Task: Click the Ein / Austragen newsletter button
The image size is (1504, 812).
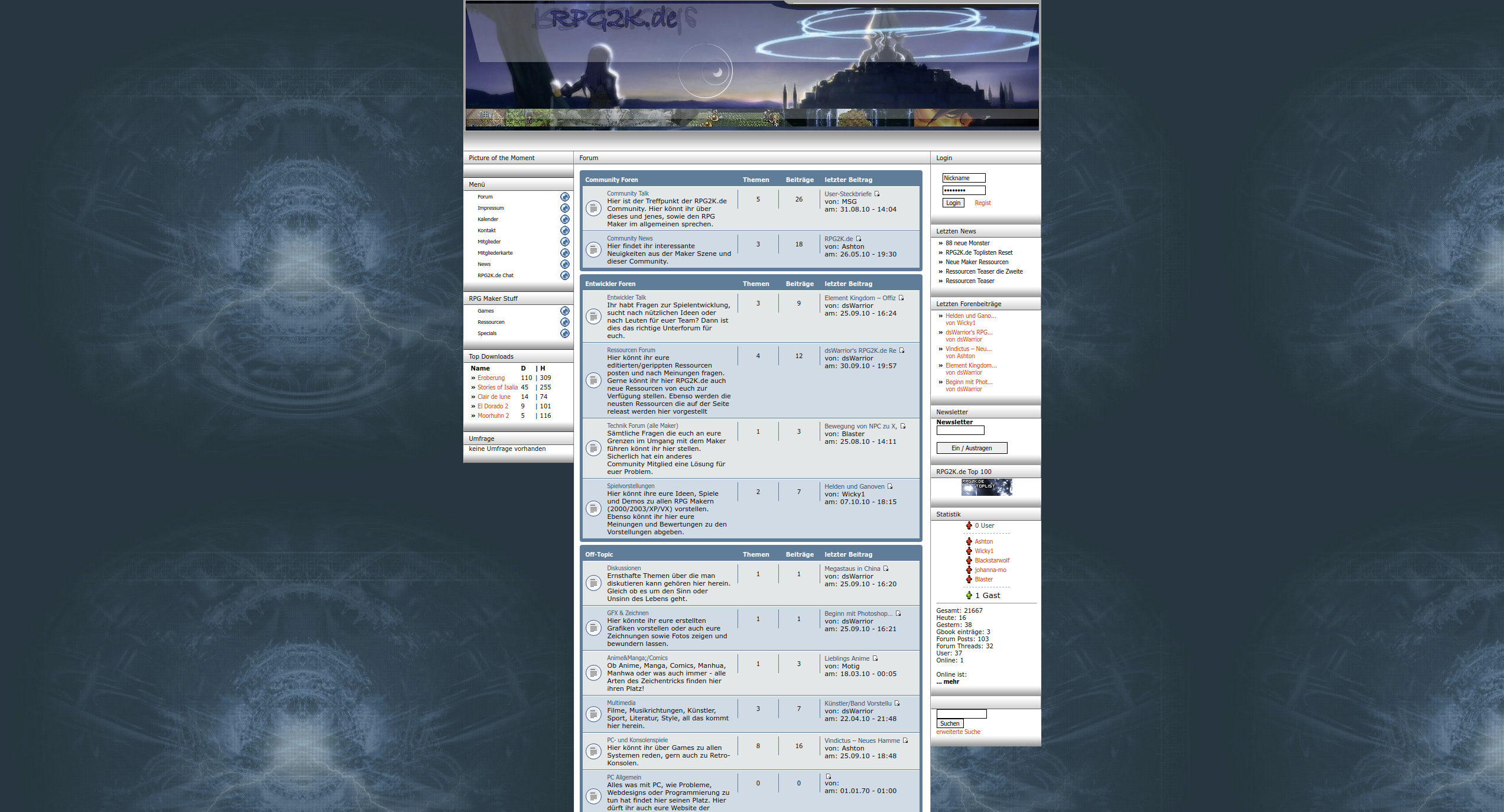Action: coord(971,448)
